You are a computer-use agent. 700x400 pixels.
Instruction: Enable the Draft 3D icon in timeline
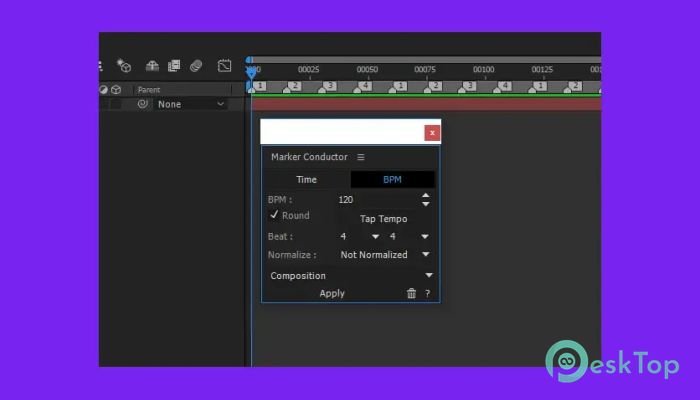(124, 66)
